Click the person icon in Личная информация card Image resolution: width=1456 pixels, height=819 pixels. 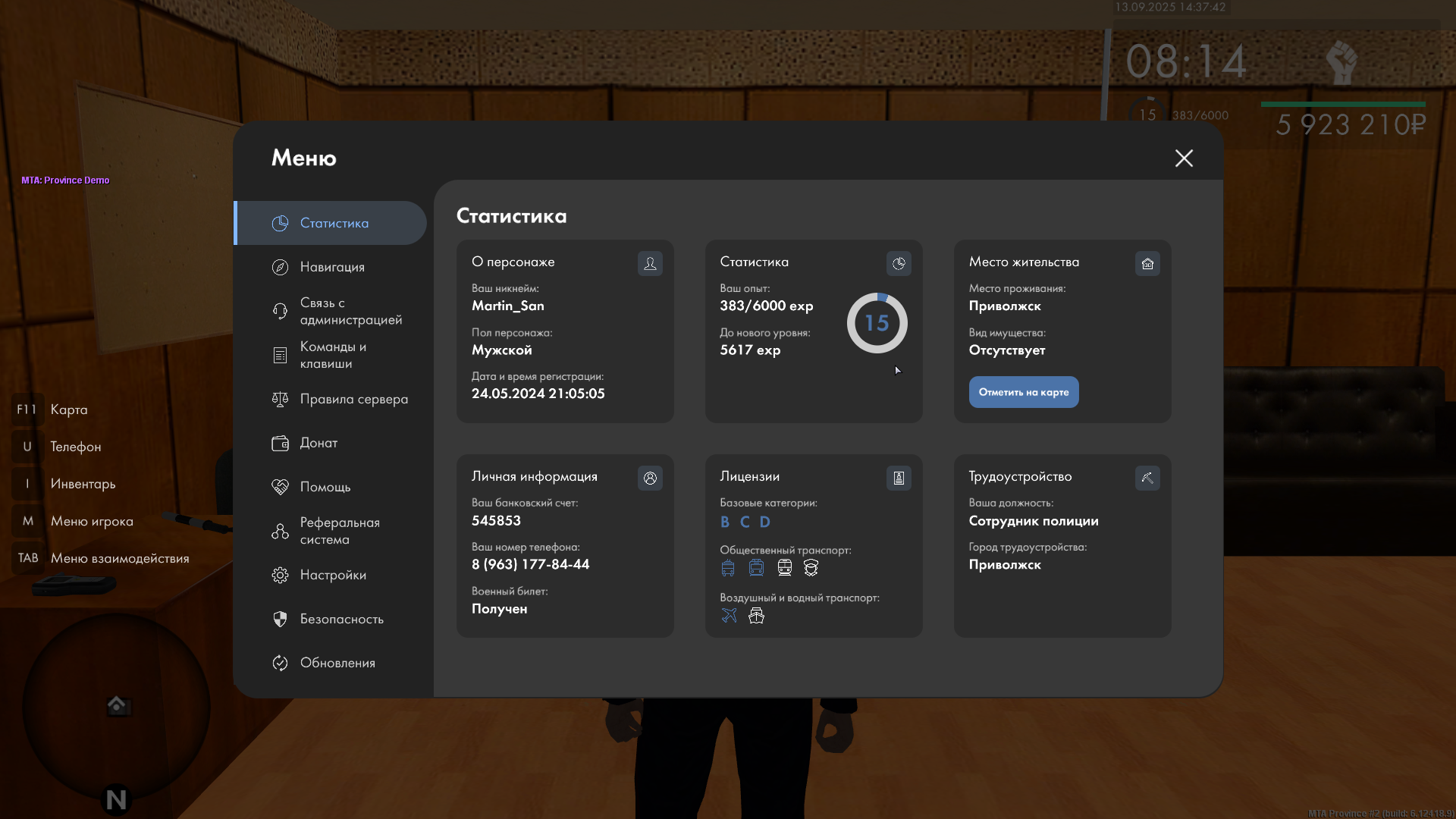tap(650, 478)
